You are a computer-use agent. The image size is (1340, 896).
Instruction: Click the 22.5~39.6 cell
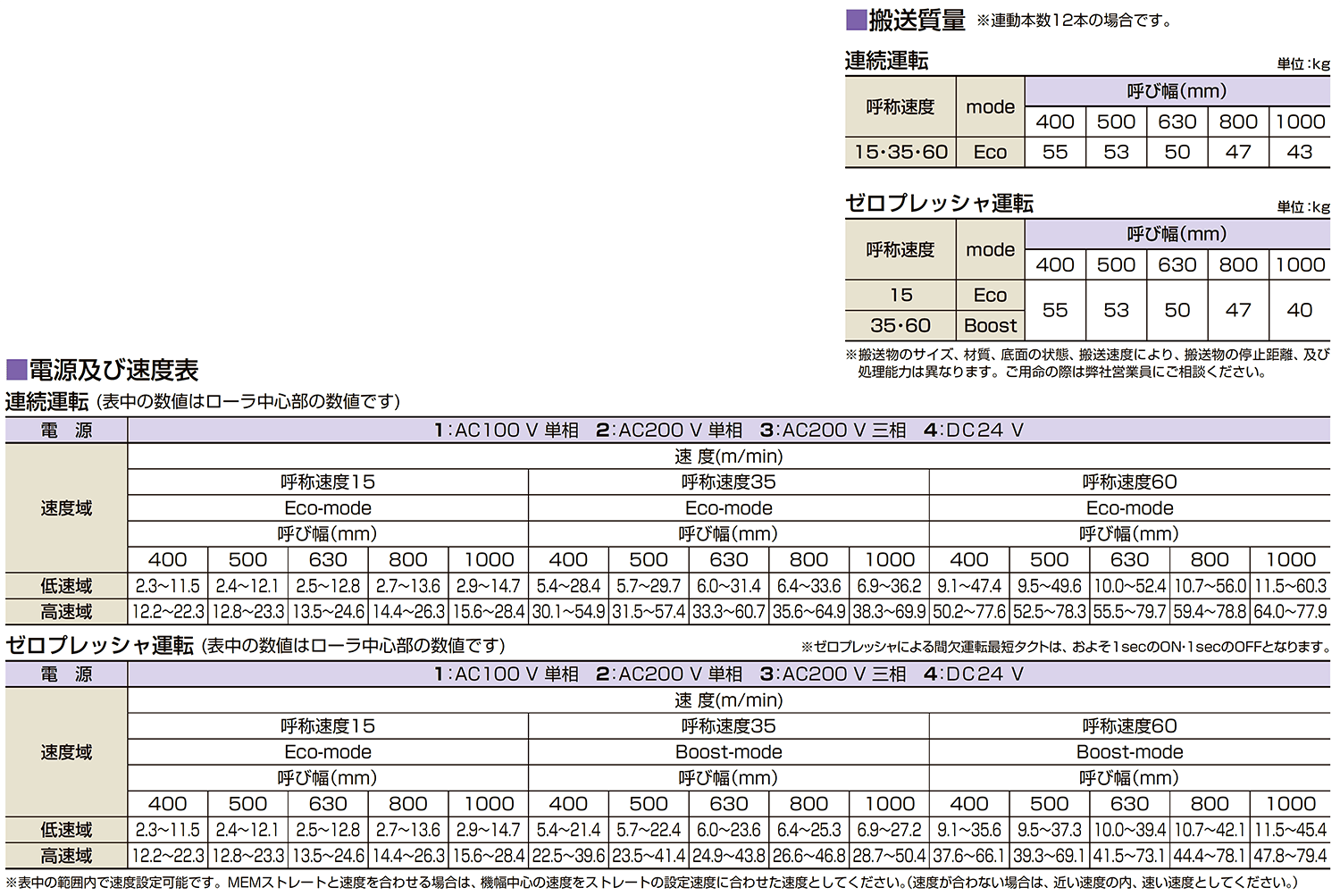tap(569, 856)
